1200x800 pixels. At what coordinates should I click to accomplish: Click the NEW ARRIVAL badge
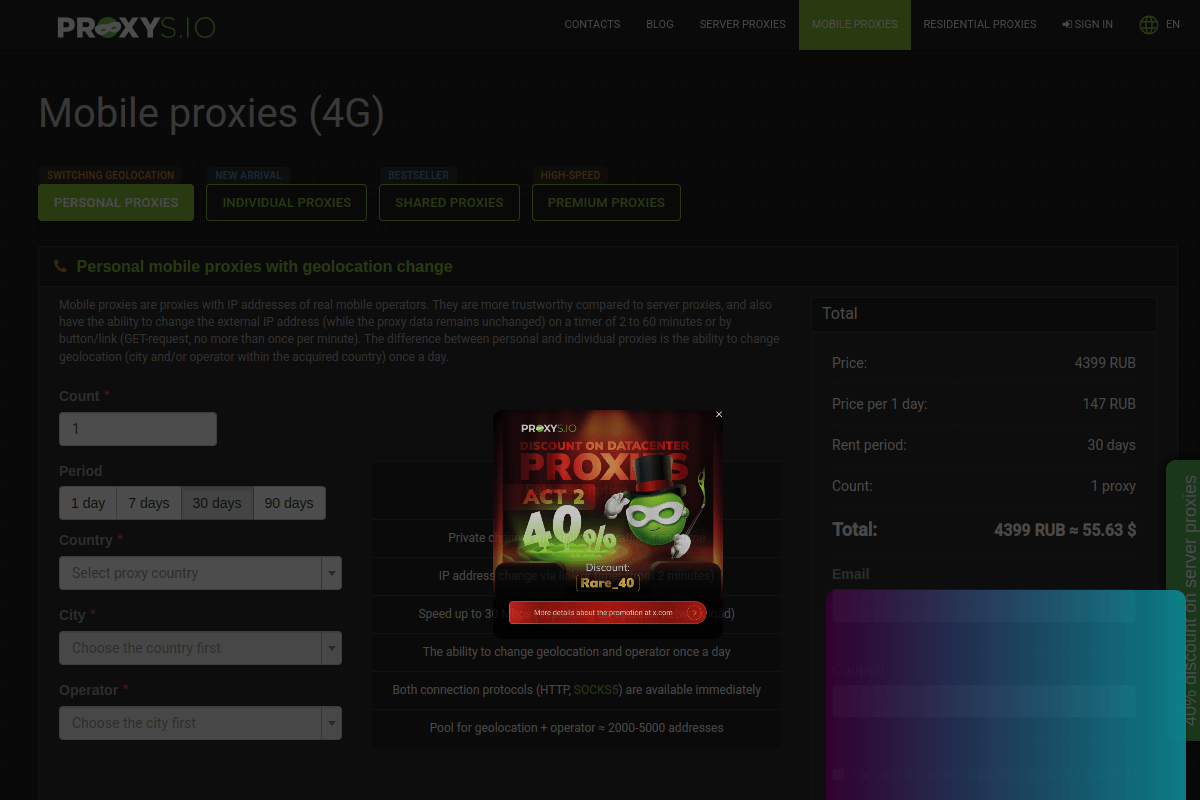click(249, 175)
